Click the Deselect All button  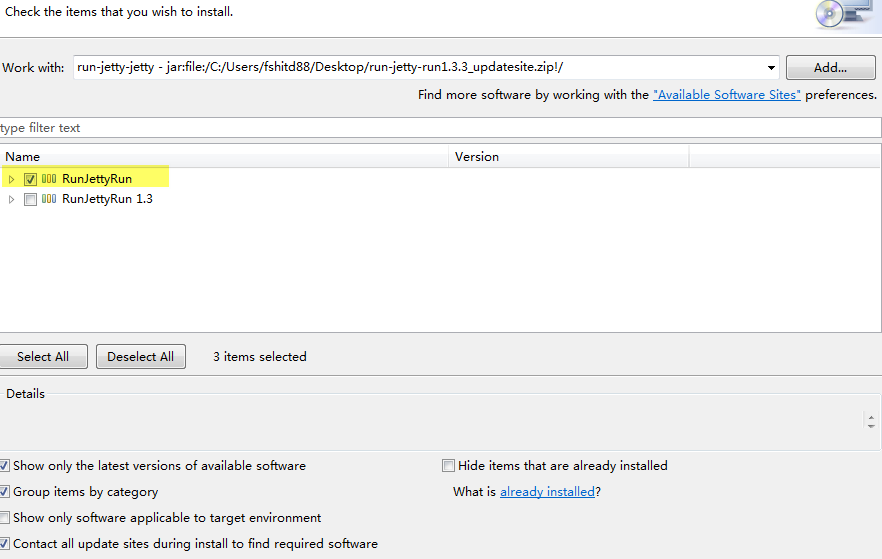(141, 357)
